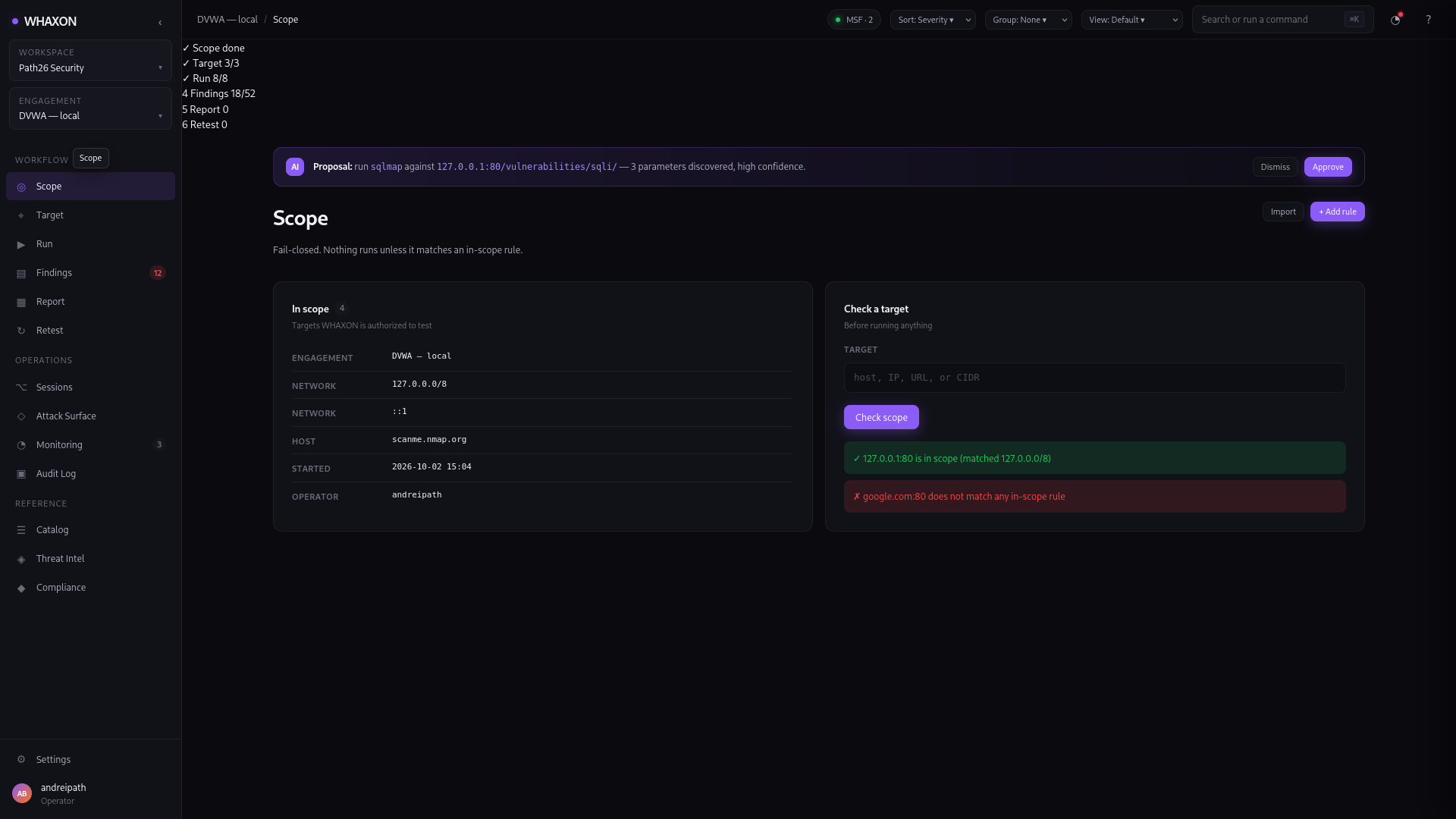
Task: Click the Attack Surface diamond icon
Action: [21, 416]
